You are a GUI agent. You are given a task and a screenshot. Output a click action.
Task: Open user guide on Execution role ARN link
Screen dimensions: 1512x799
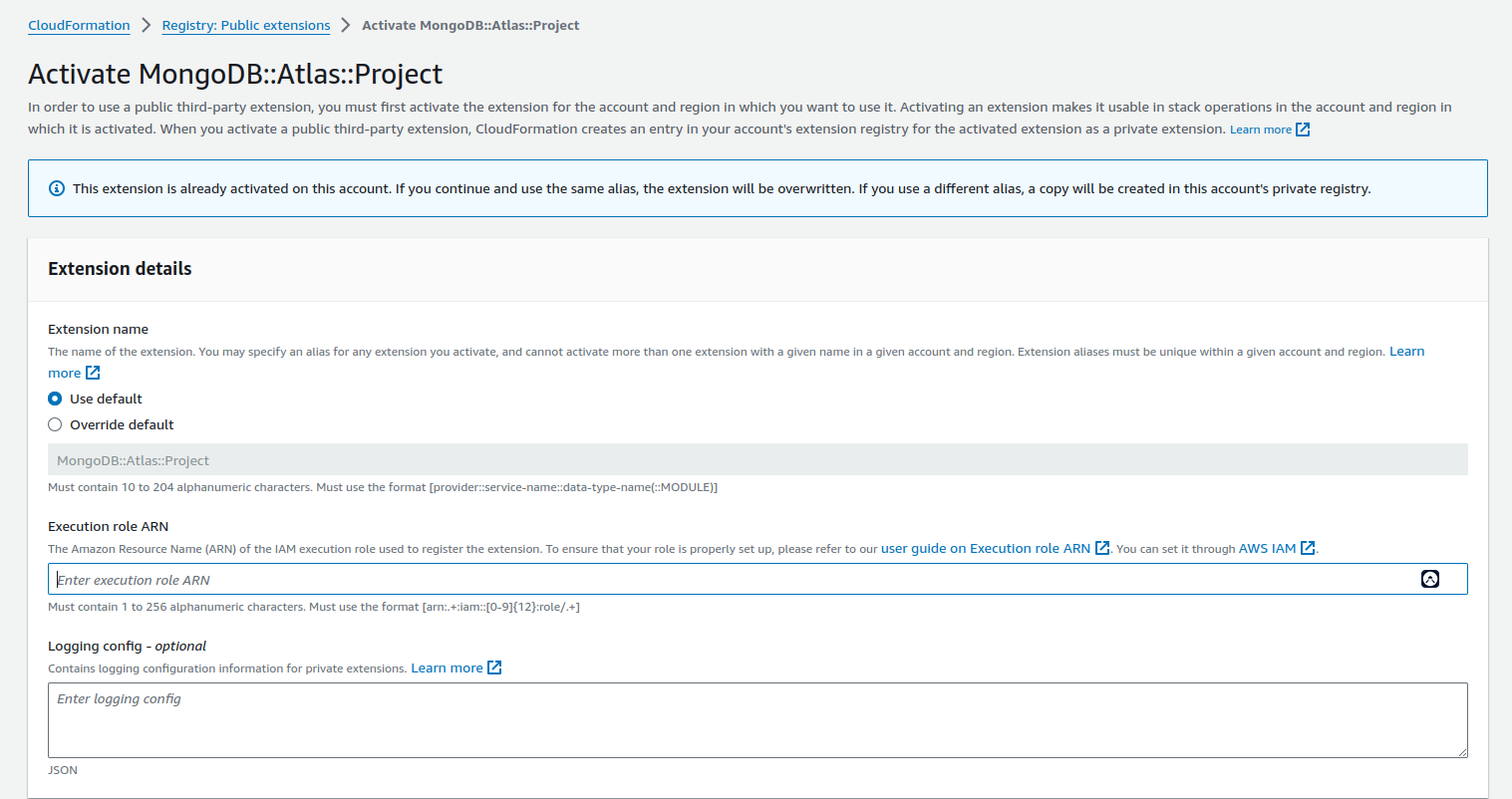point(986,549)
